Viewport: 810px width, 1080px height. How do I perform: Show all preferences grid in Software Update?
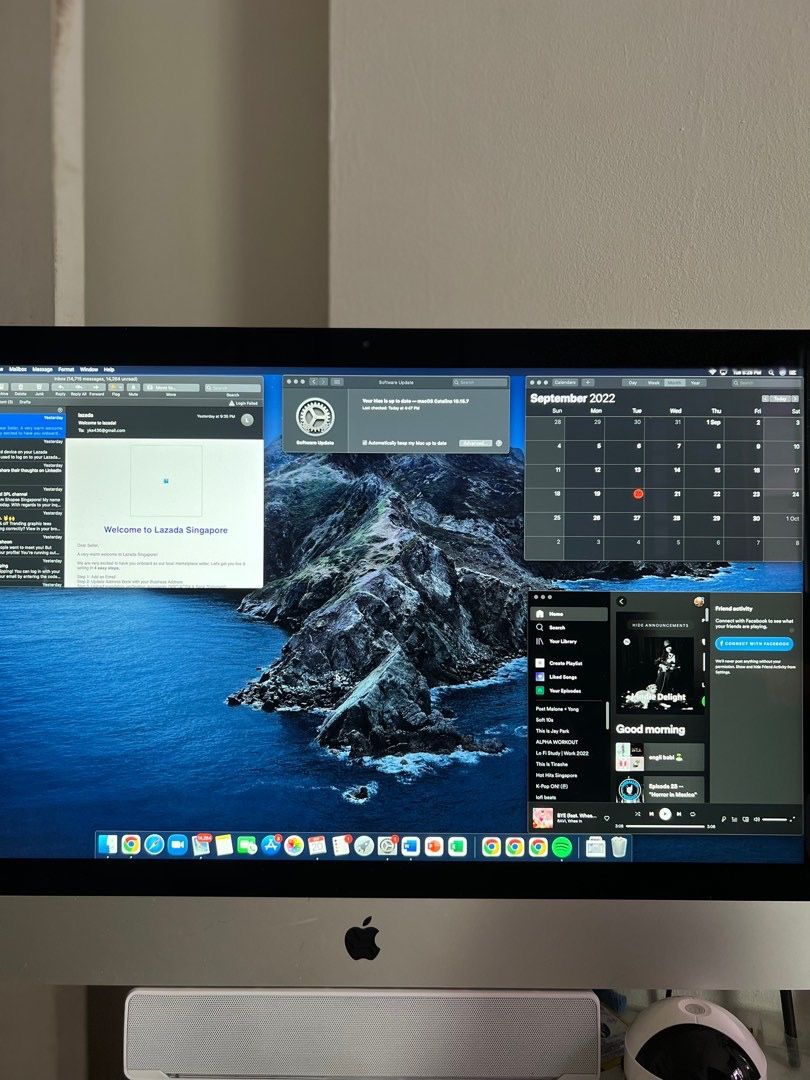[337, 382]
